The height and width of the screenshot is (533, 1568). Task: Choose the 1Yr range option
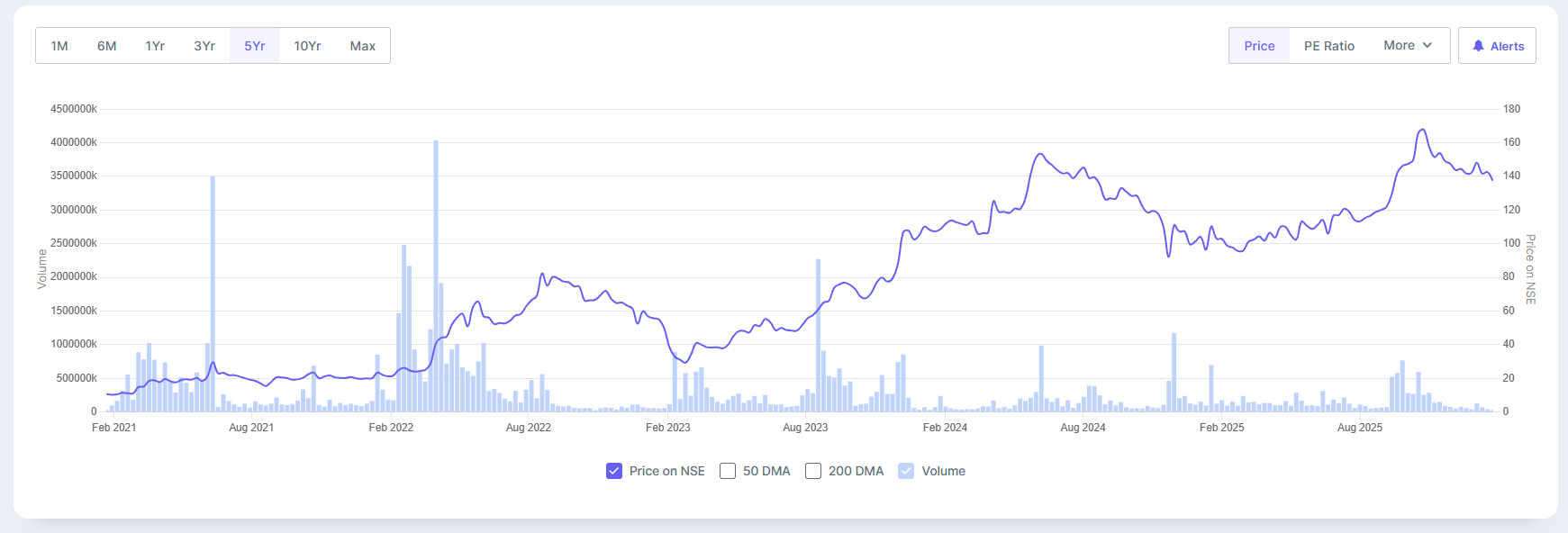point(155,46)
